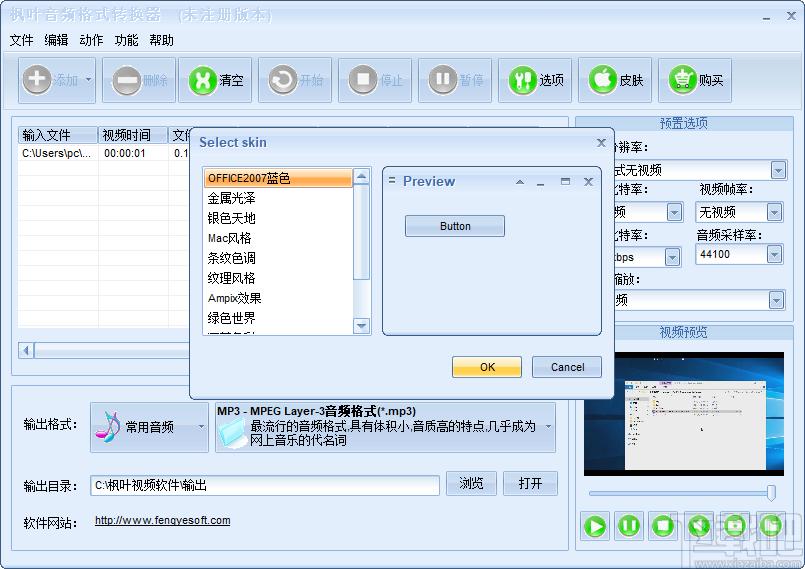Click the 购买 (Buy) toolbar button
The image size is (805, 569).
point(695,80)
